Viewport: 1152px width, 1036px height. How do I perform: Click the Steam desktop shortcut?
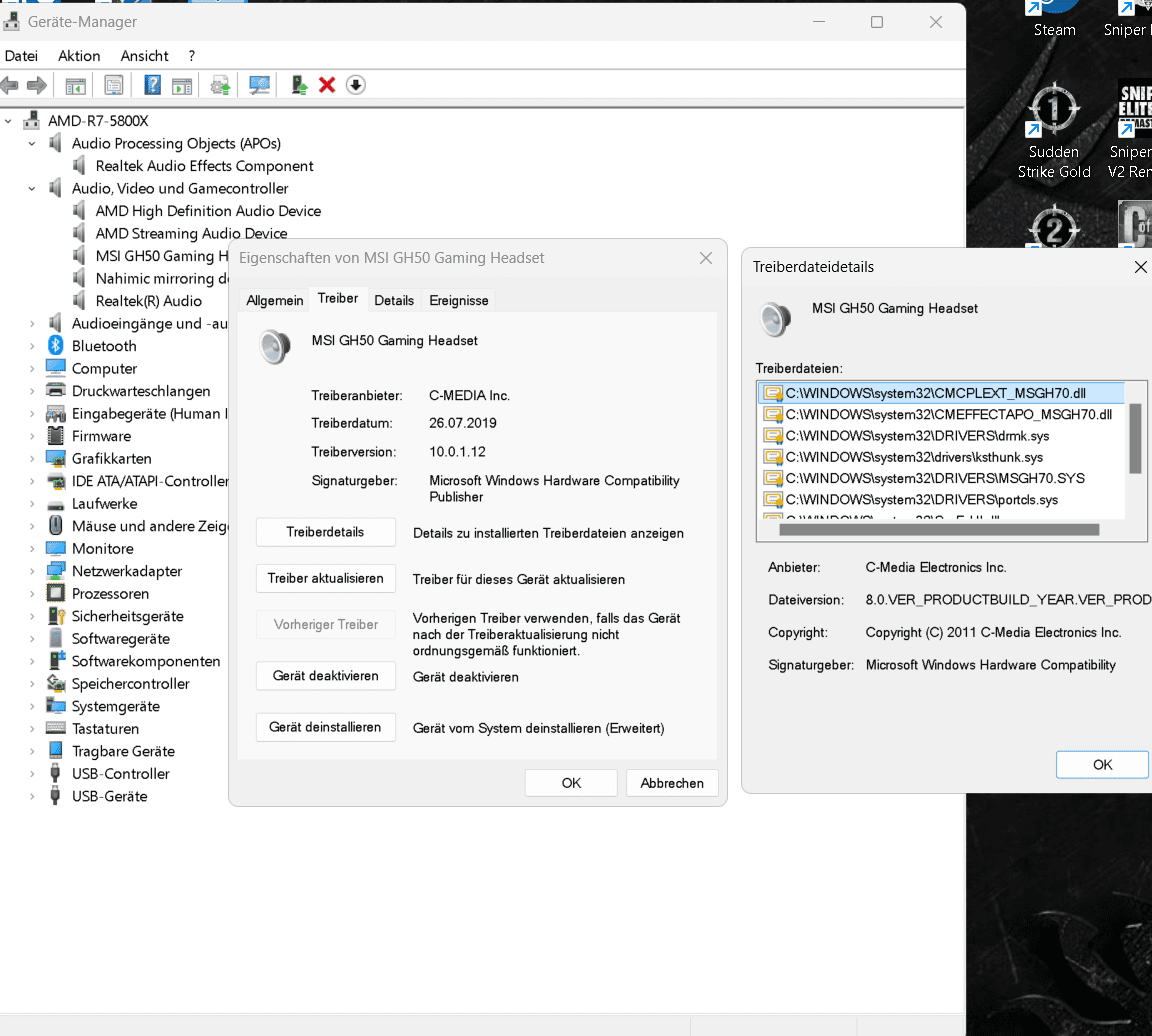[1054, 19]
